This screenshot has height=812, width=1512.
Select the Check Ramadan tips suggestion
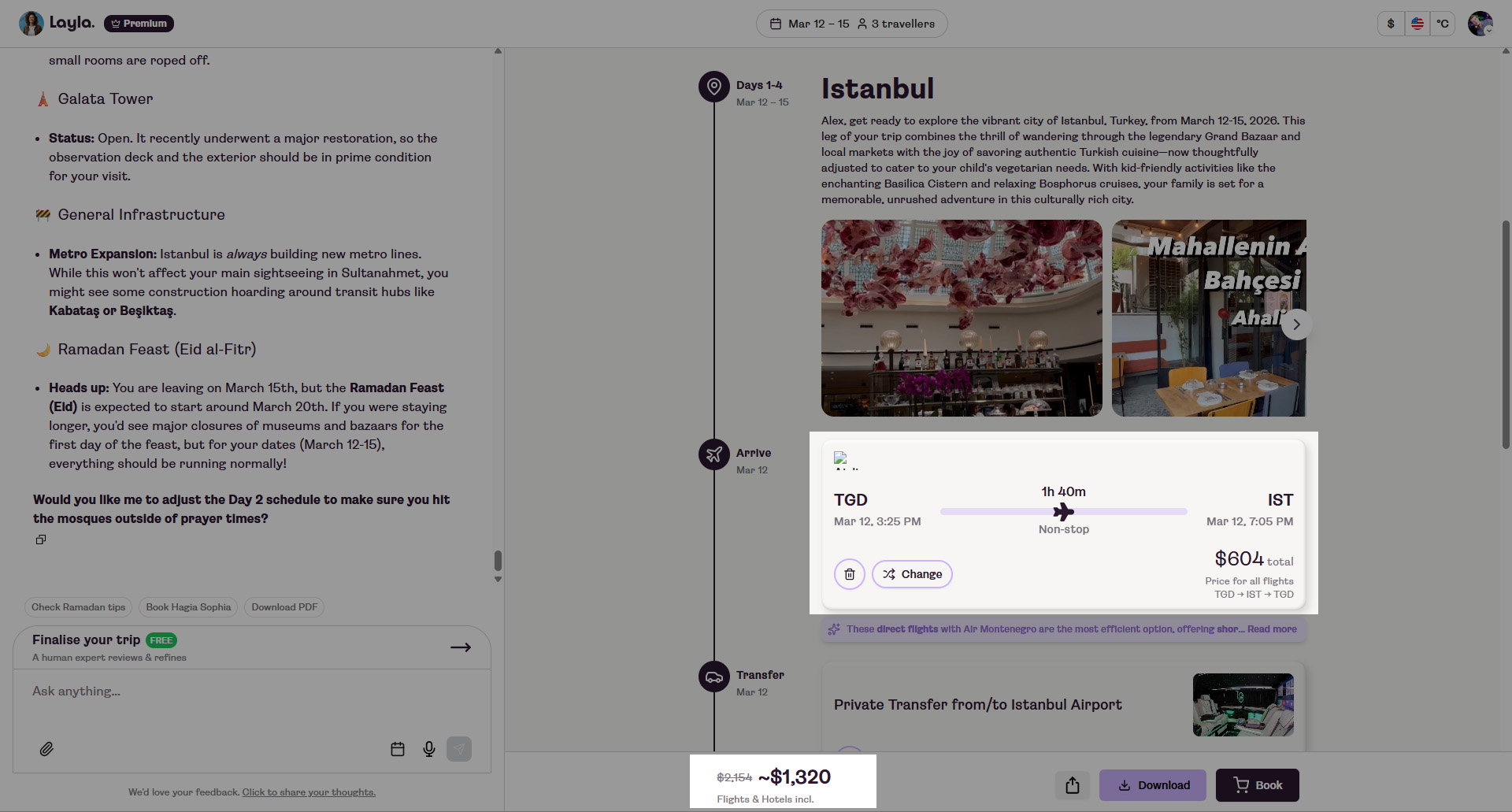pos(78,607)
